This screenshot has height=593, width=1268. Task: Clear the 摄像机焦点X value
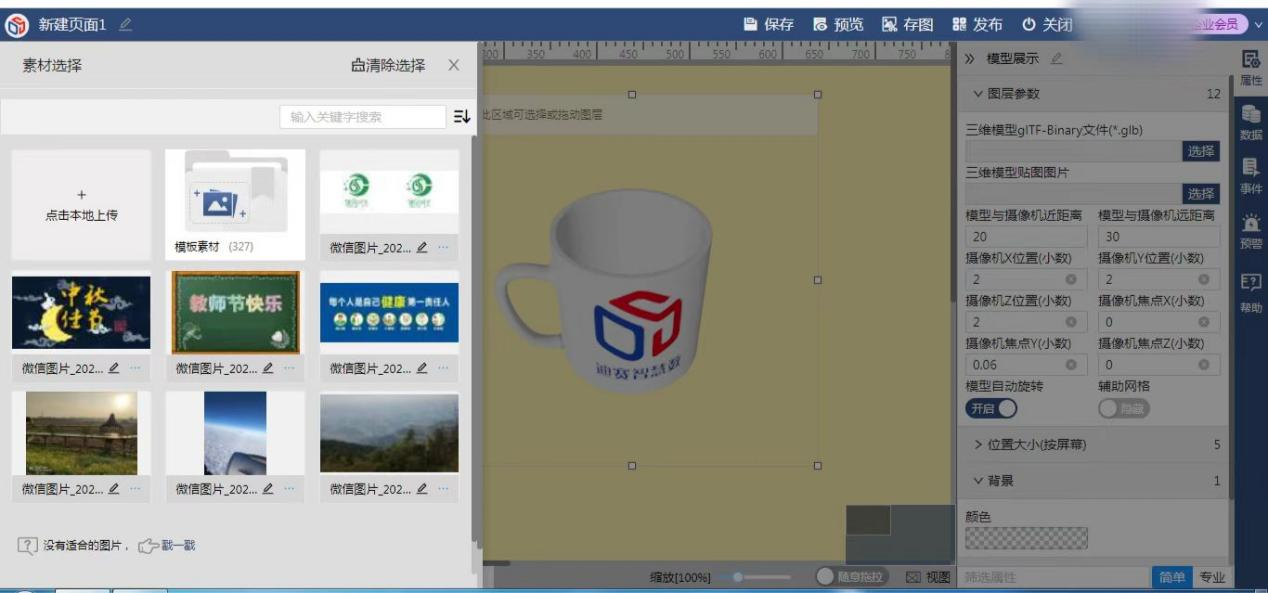coord(1204,322)
